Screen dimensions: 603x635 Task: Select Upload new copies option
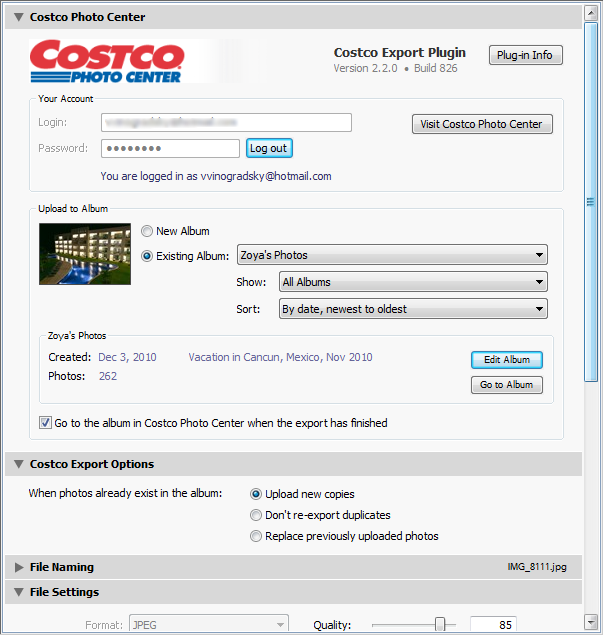pyautogui.click(x=256, y=494)
